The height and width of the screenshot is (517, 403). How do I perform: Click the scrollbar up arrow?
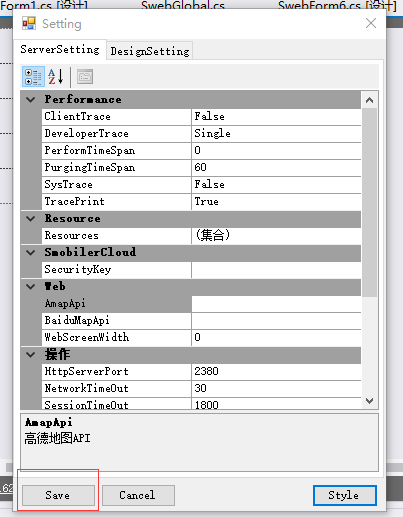pos(369,100)
